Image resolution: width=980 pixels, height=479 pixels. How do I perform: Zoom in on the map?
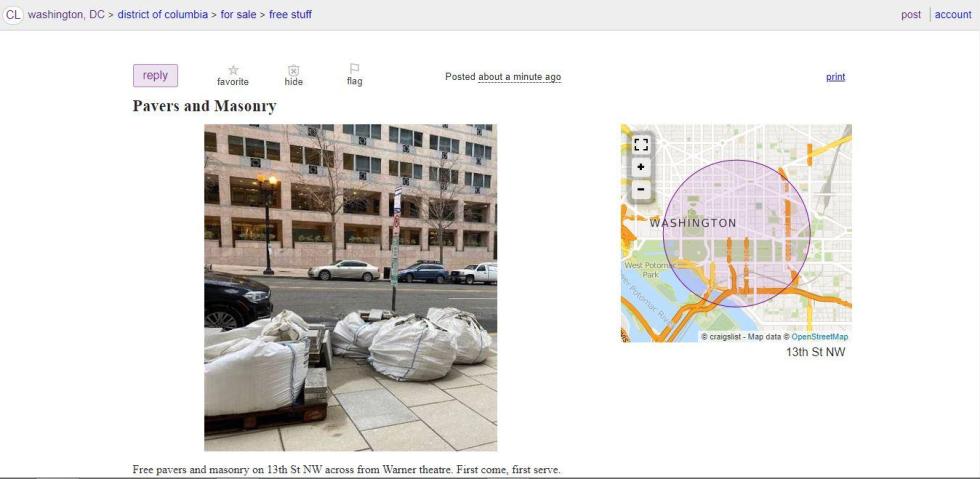click(641, 168)
